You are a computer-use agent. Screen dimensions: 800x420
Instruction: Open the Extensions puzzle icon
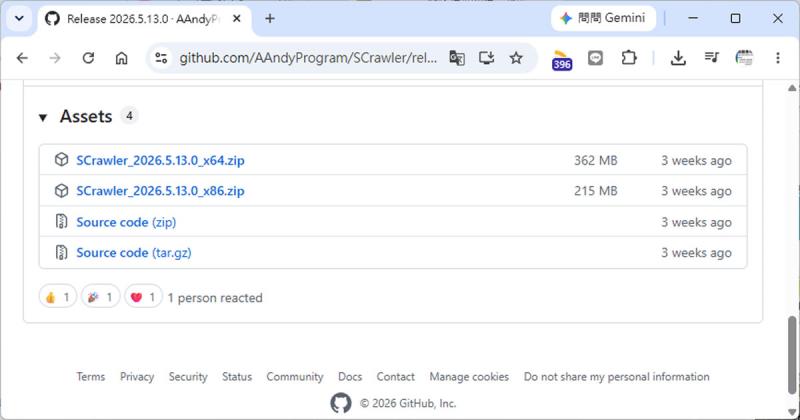click(x=629, y=58)
